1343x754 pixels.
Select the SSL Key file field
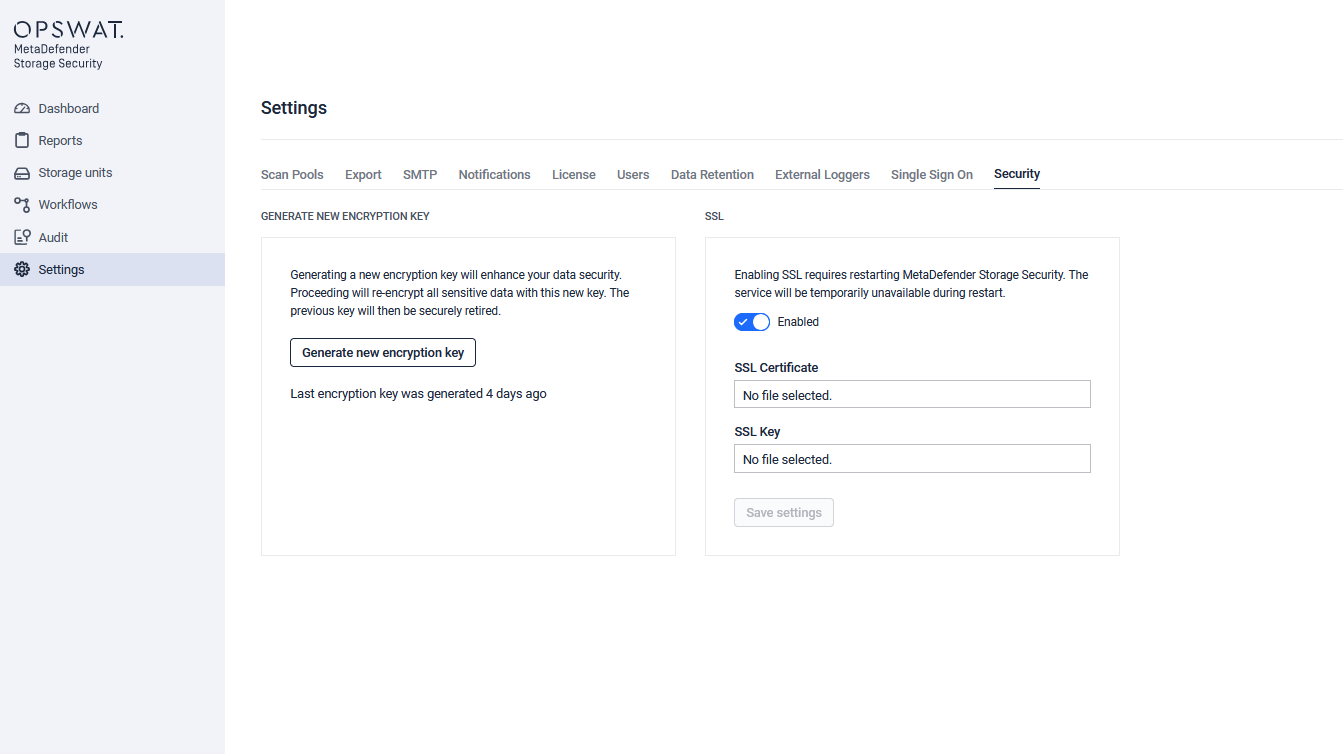[912, 459]
